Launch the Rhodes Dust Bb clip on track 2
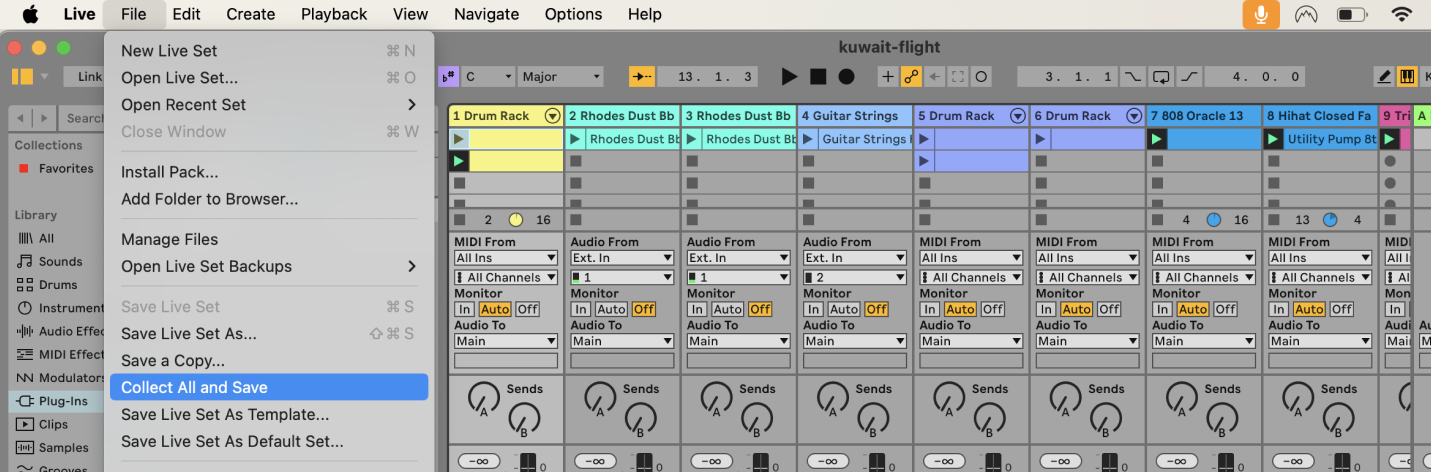 coord(575,139)
